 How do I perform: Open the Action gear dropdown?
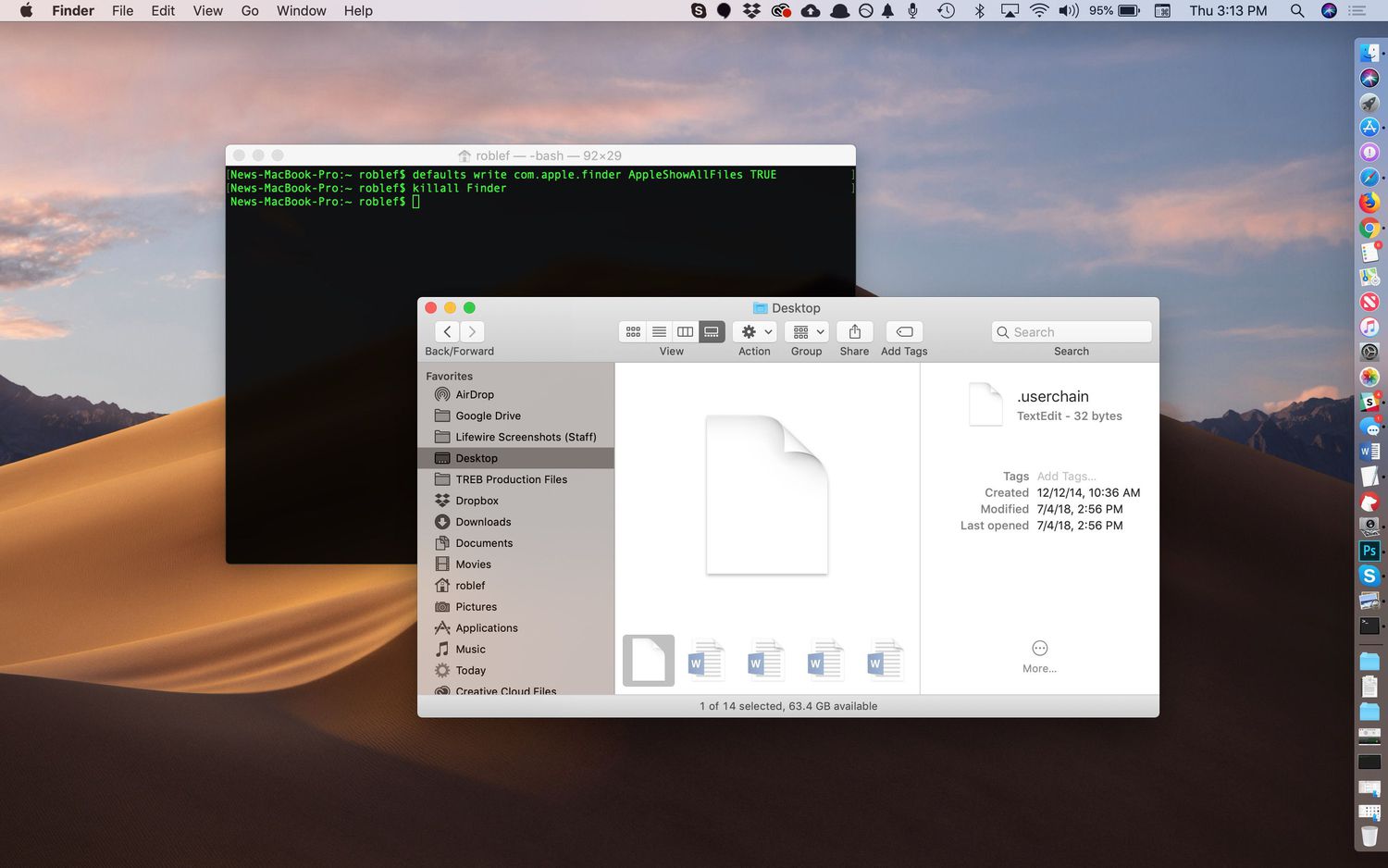754,332
